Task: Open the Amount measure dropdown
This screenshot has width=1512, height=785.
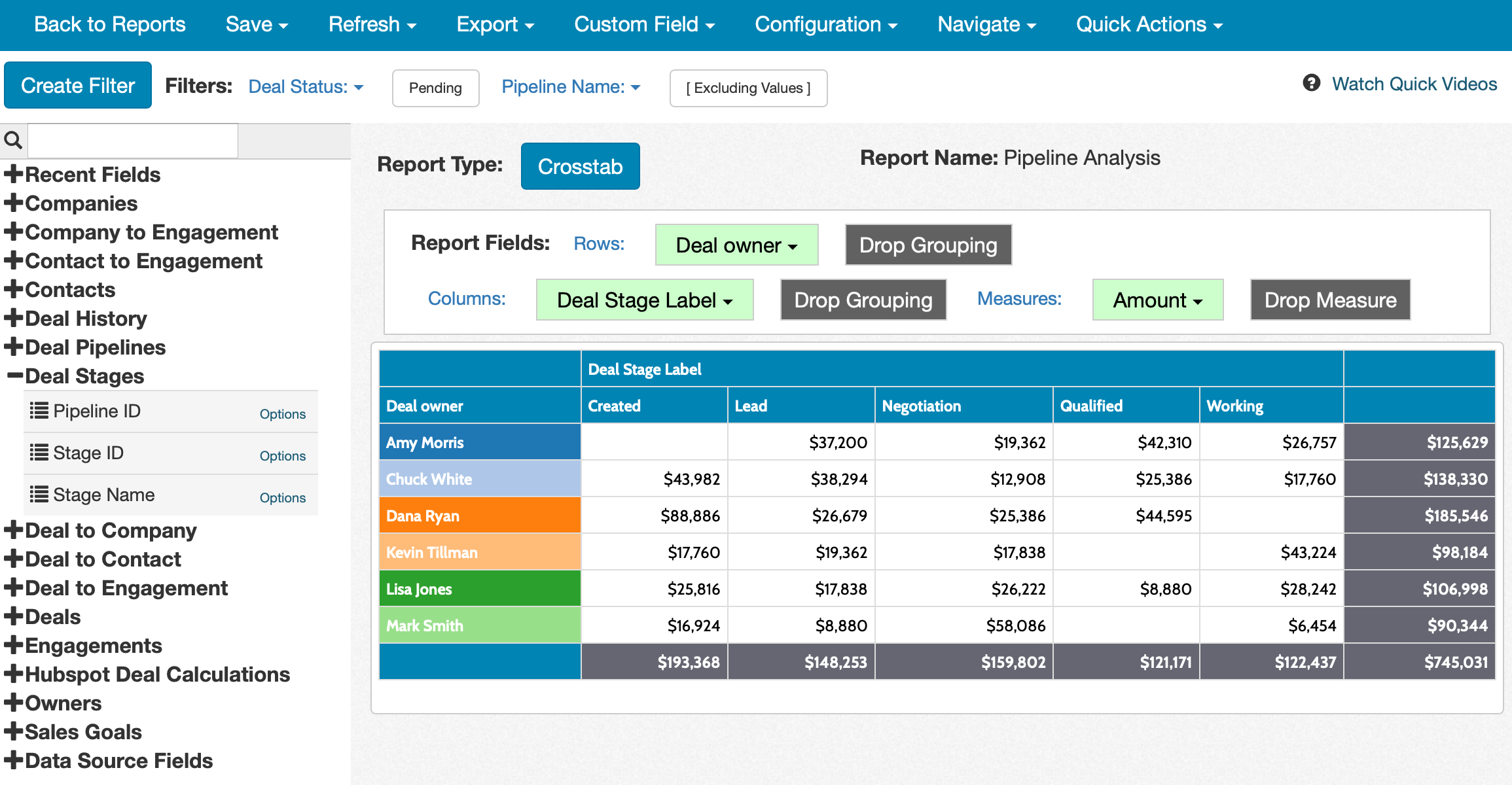Action: pyautogui.click(x=1157, y=300)
